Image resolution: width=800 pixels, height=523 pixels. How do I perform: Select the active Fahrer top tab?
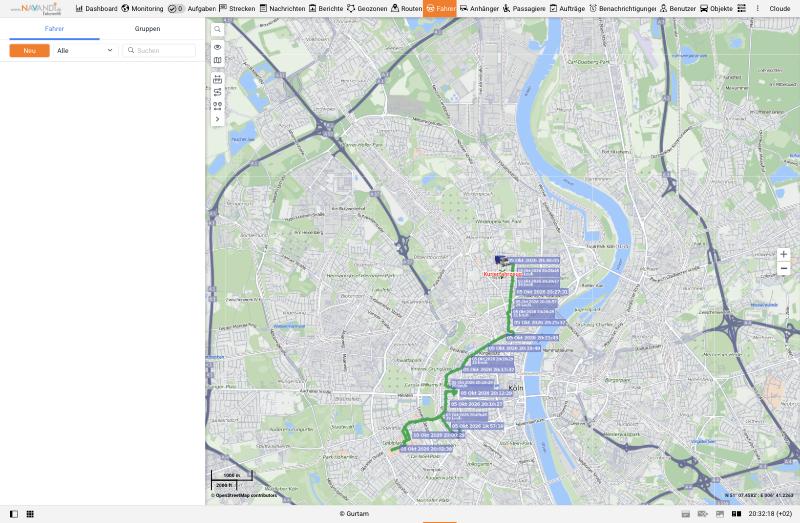tap(440, 9)
